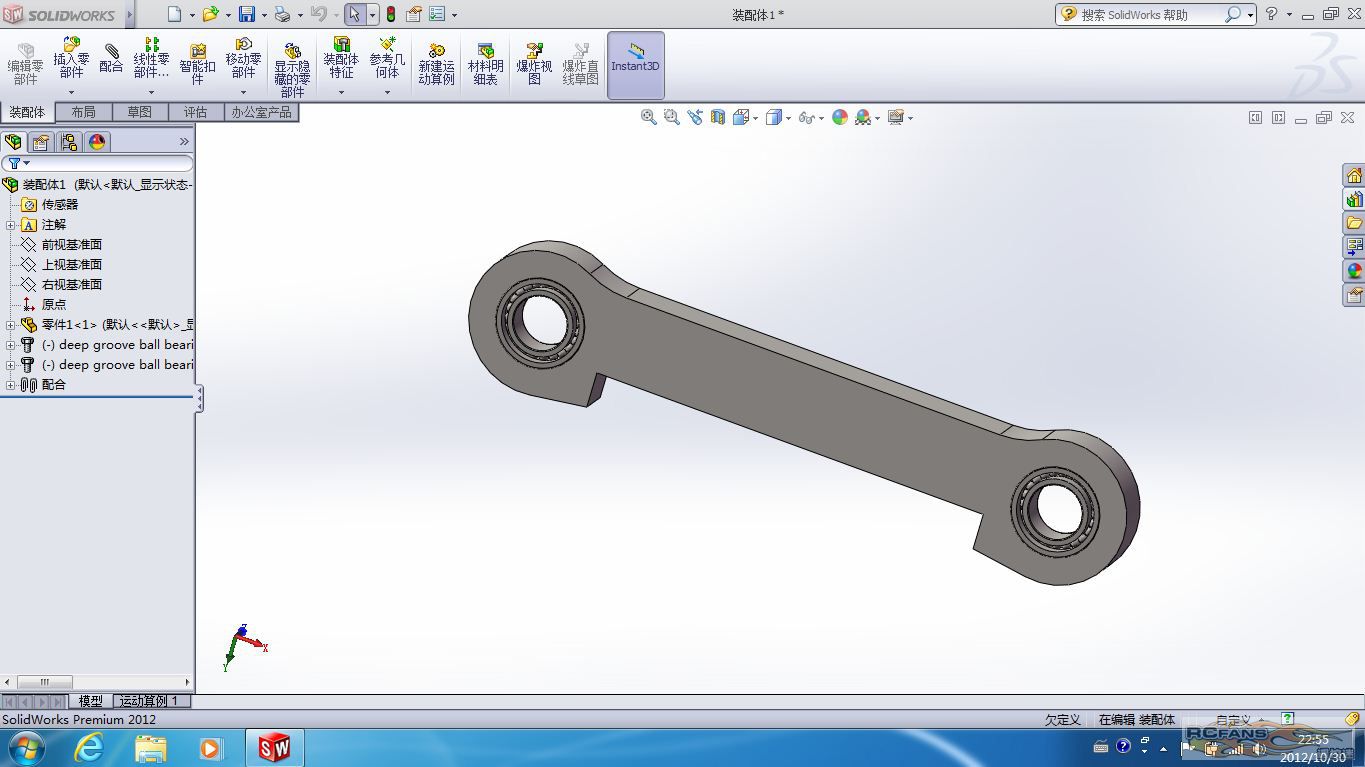The height and width of the screenshot is (767, 1365).
Task: Click the 显示隐藏的零部件 tool
Action: (292, 70)
